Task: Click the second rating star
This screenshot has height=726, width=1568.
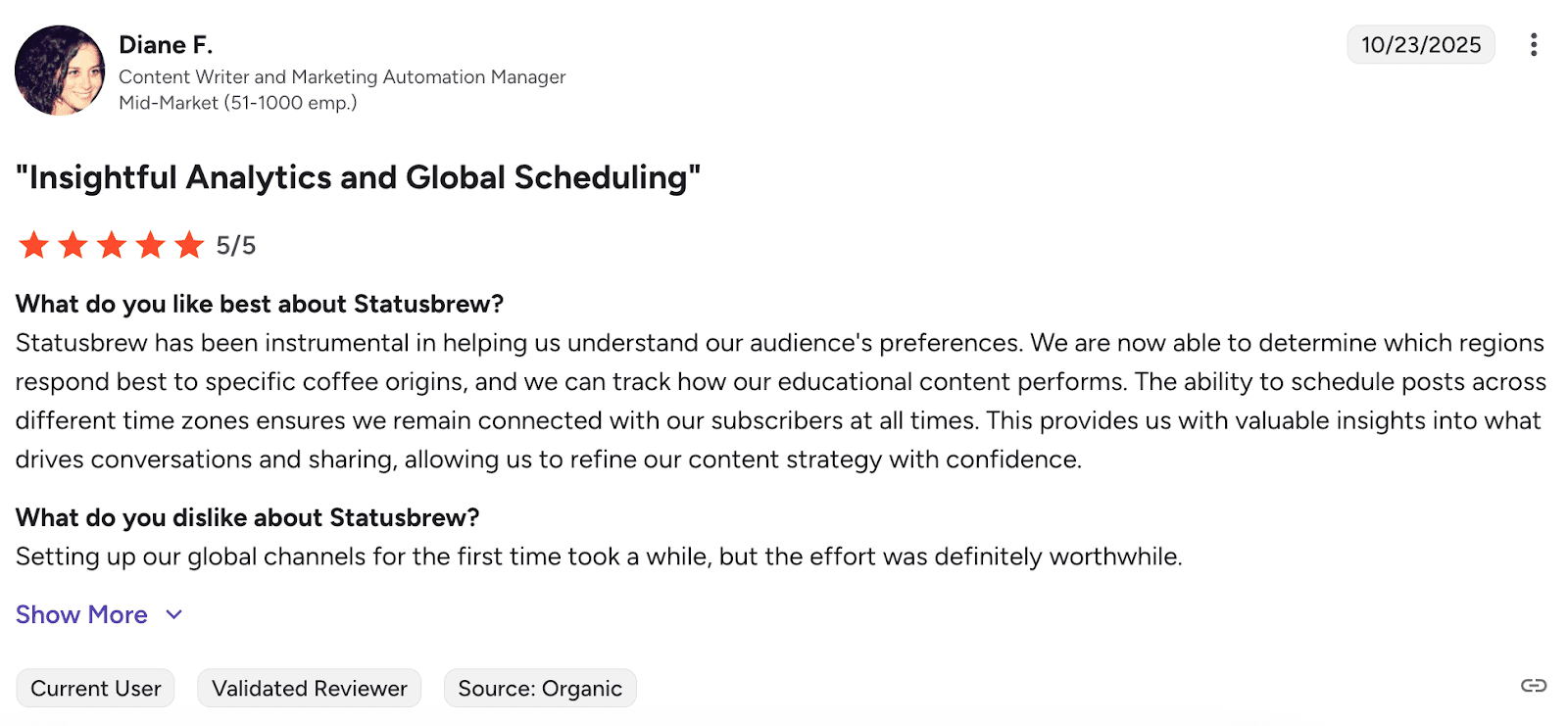Action: coord(73,245)
